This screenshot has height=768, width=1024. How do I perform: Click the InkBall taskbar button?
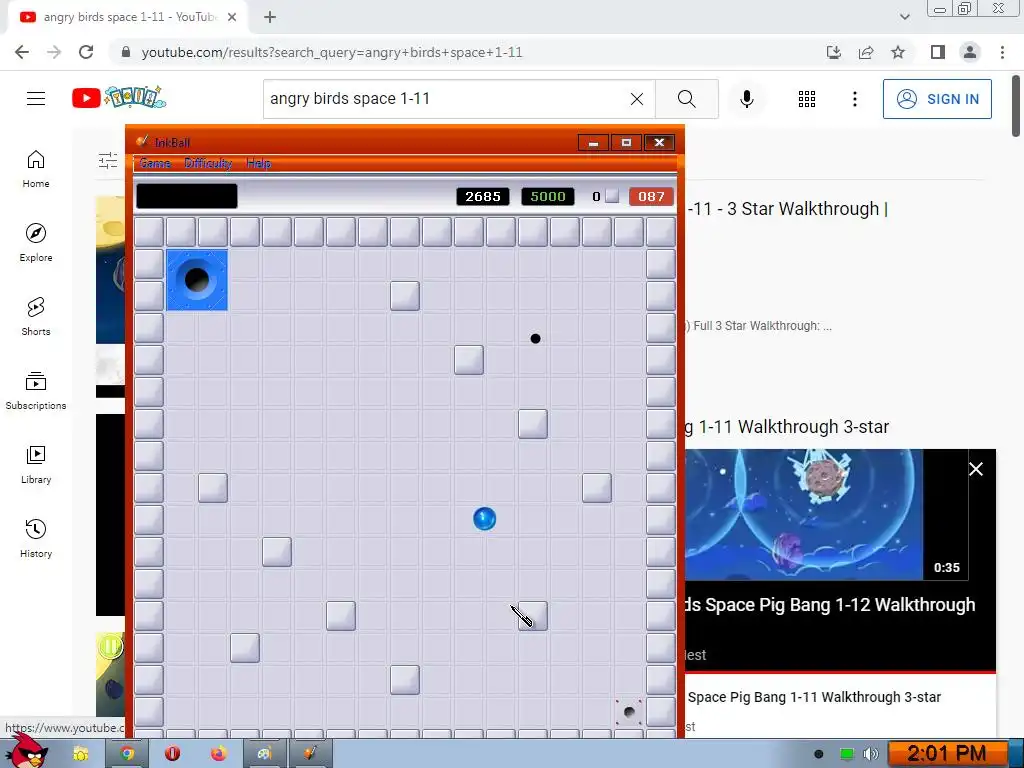(x=310, y=754)
